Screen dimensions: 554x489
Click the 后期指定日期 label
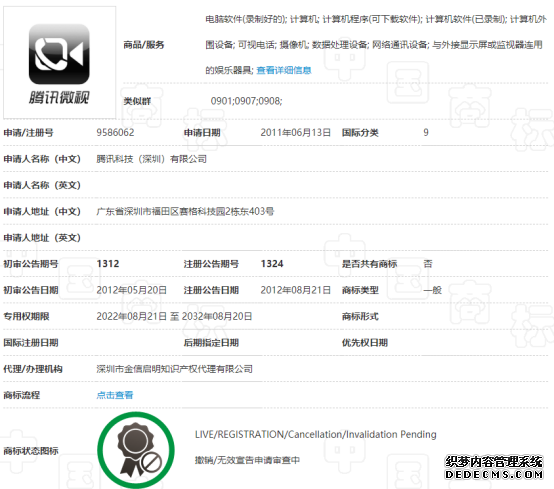(x=211, y=343)
